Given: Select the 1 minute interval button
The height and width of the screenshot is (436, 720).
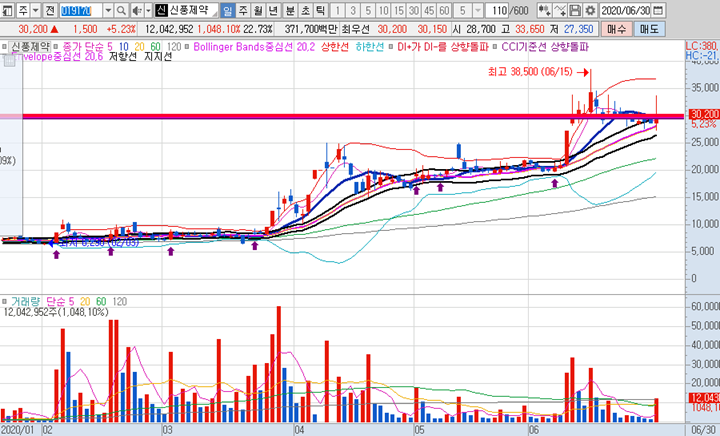Looking at the screenshot, I should pos(338,10).
